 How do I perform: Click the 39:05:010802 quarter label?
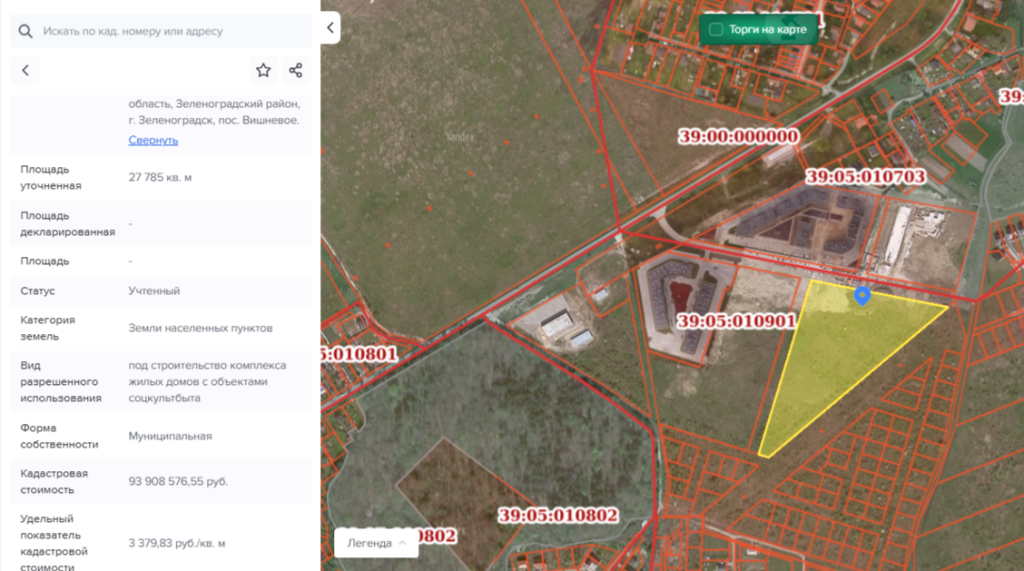(558, 515)
